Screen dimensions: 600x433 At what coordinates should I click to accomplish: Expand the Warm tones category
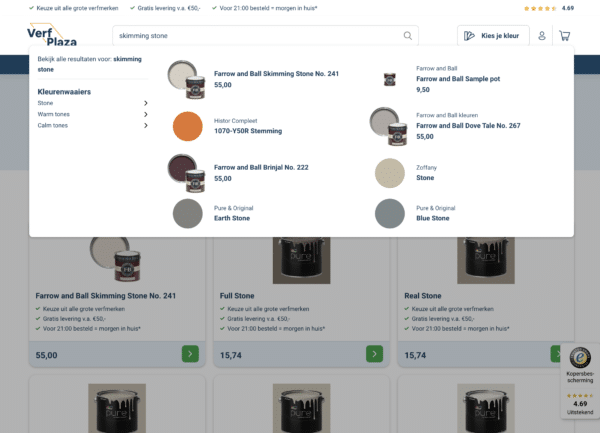pos(145,114)
